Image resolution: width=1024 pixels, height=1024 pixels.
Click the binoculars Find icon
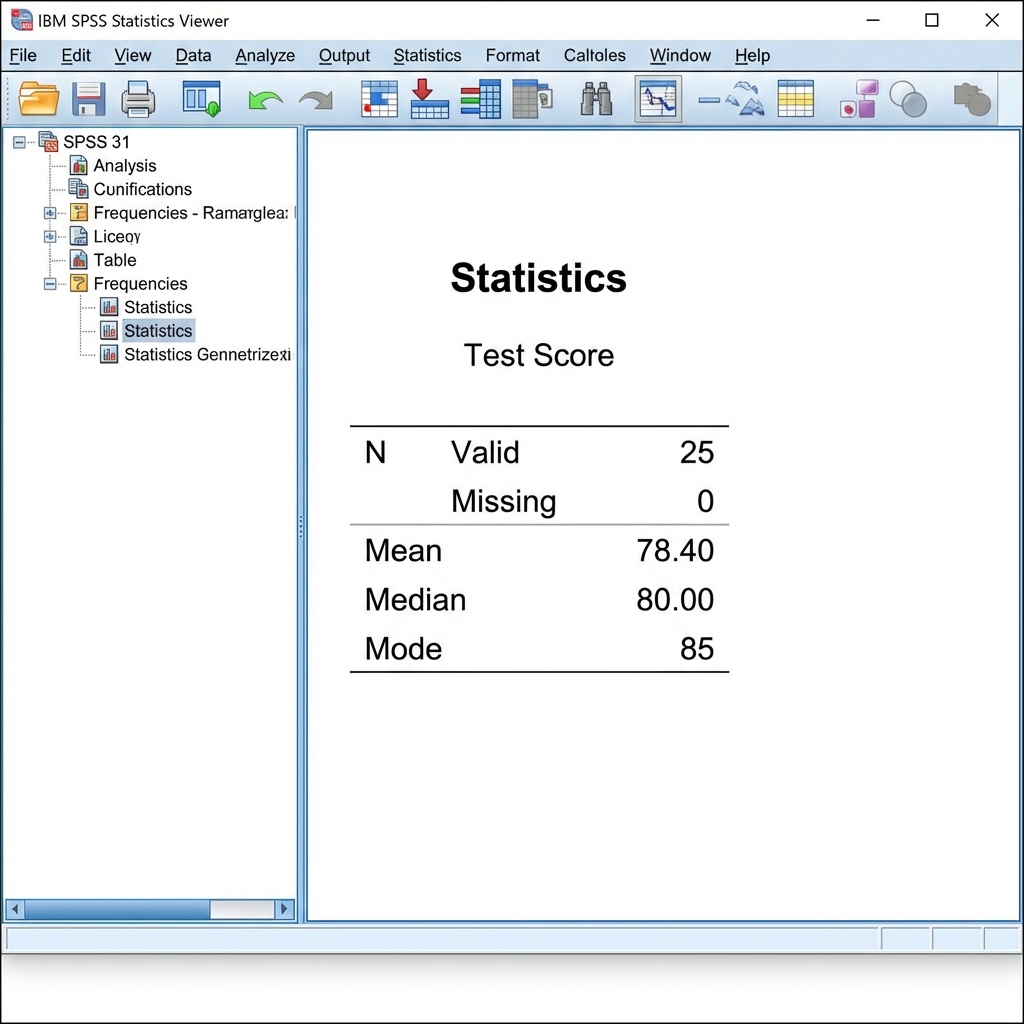pyautogui.click(x=596, y=99)
